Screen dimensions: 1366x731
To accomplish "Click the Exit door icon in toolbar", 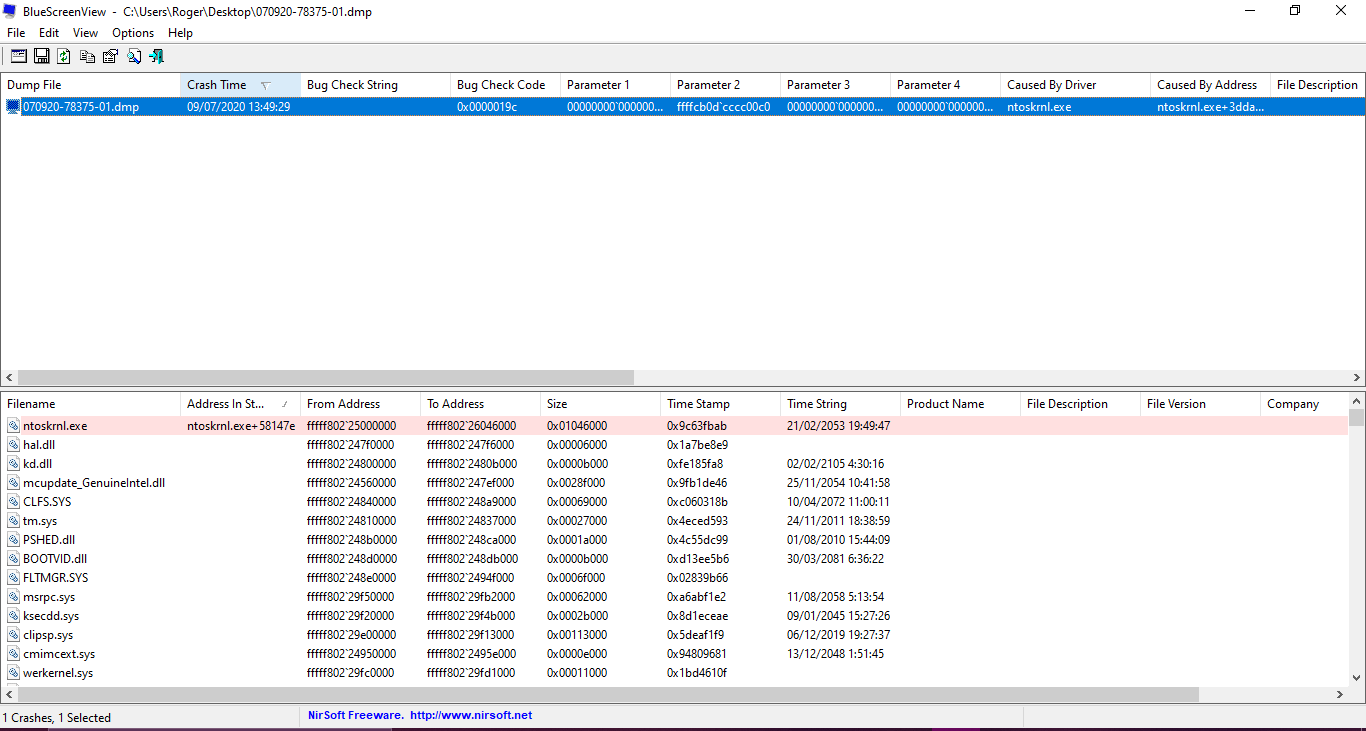I will (x=156, y=56).
